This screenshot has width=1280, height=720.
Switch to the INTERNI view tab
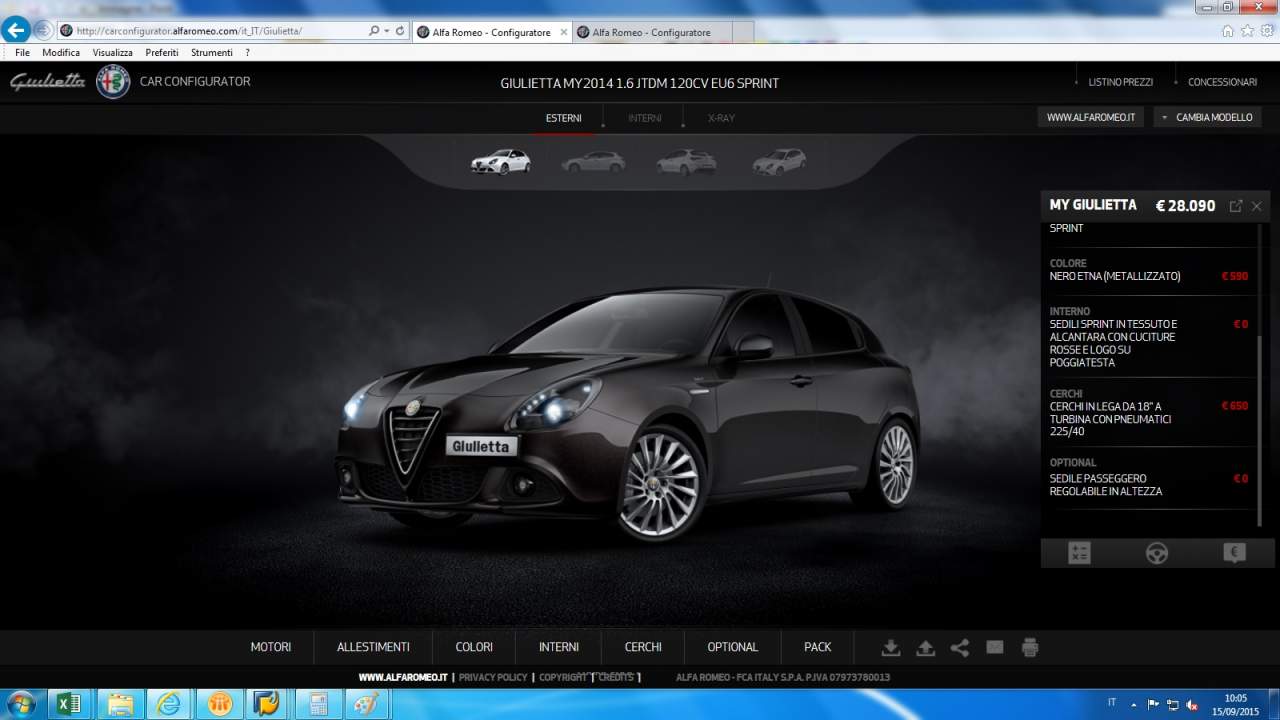coord(645,118)
